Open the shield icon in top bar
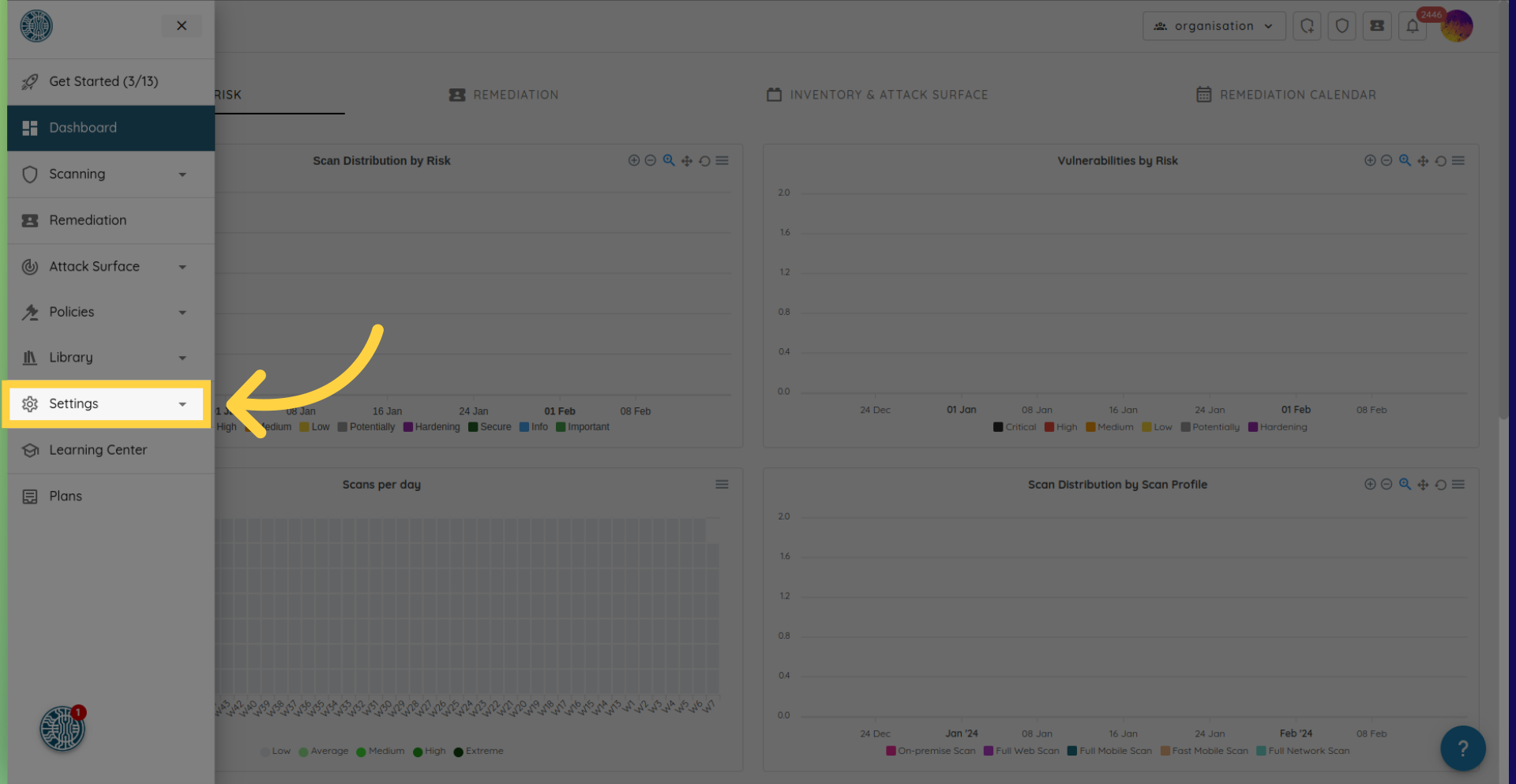The image size is (1516, 784). pyautogui.click(x=1342, y=26)
